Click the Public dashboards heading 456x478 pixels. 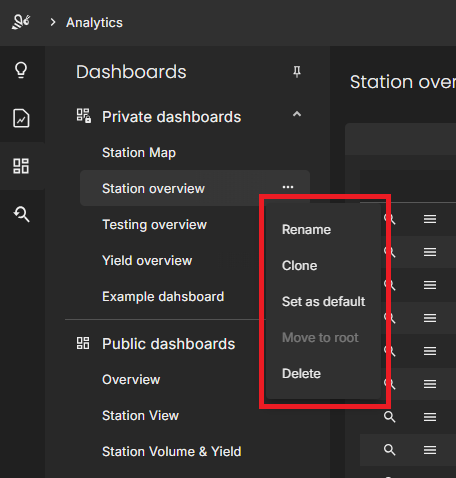tap(168, 344)
